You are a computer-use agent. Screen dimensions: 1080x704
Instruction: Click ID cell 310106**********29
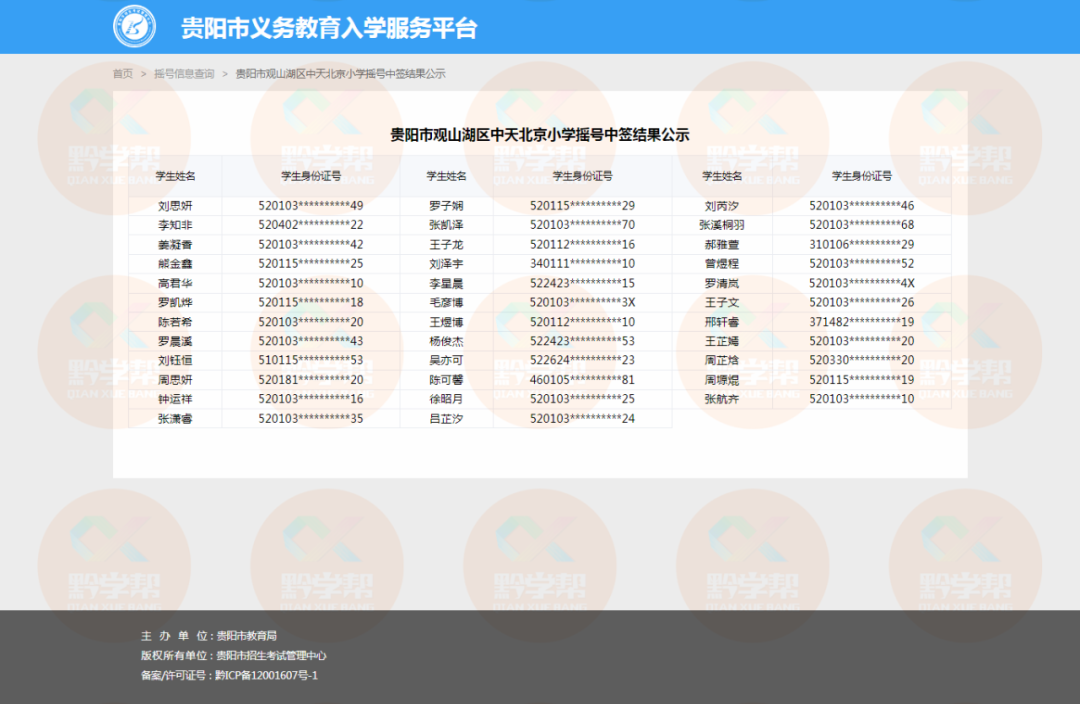coord(862,245)
